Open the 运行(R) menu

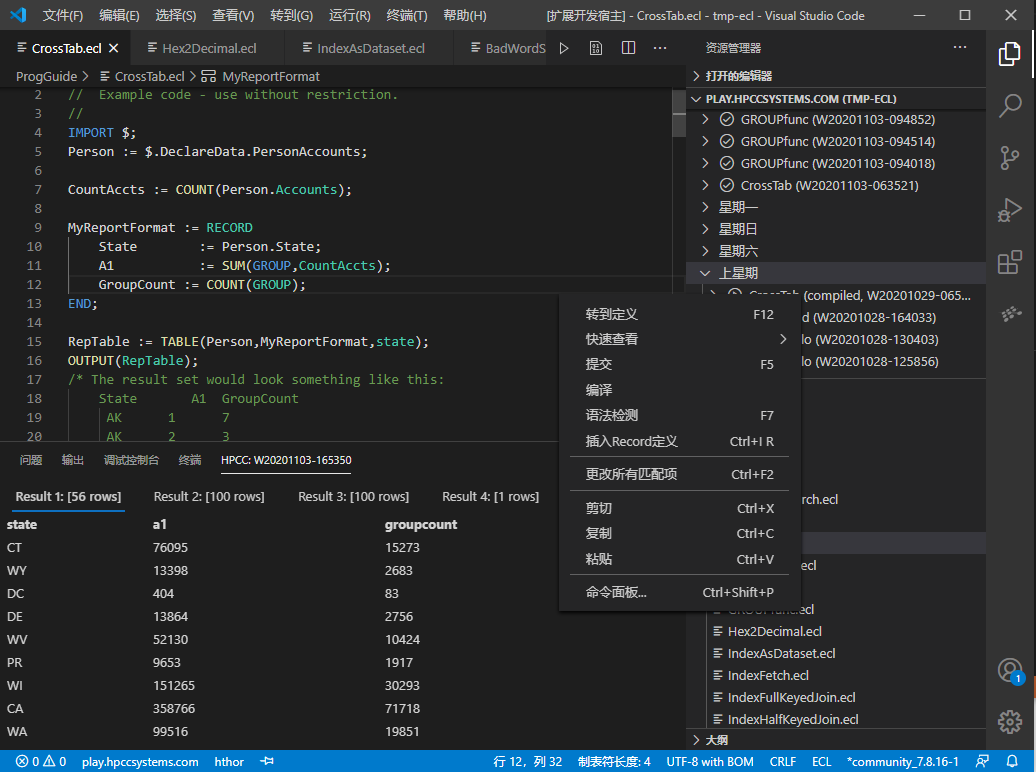point(350,15)
